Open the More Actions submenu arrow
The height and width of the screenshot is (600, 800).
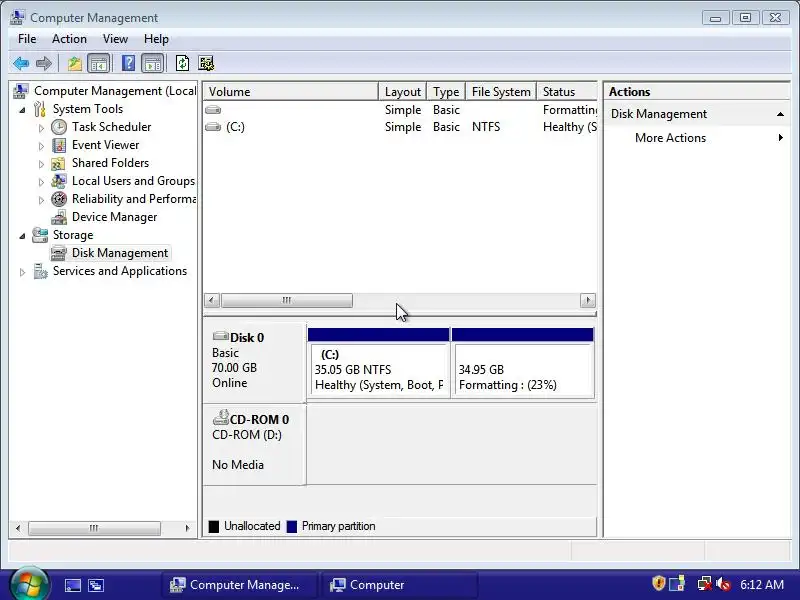point(781,138)
